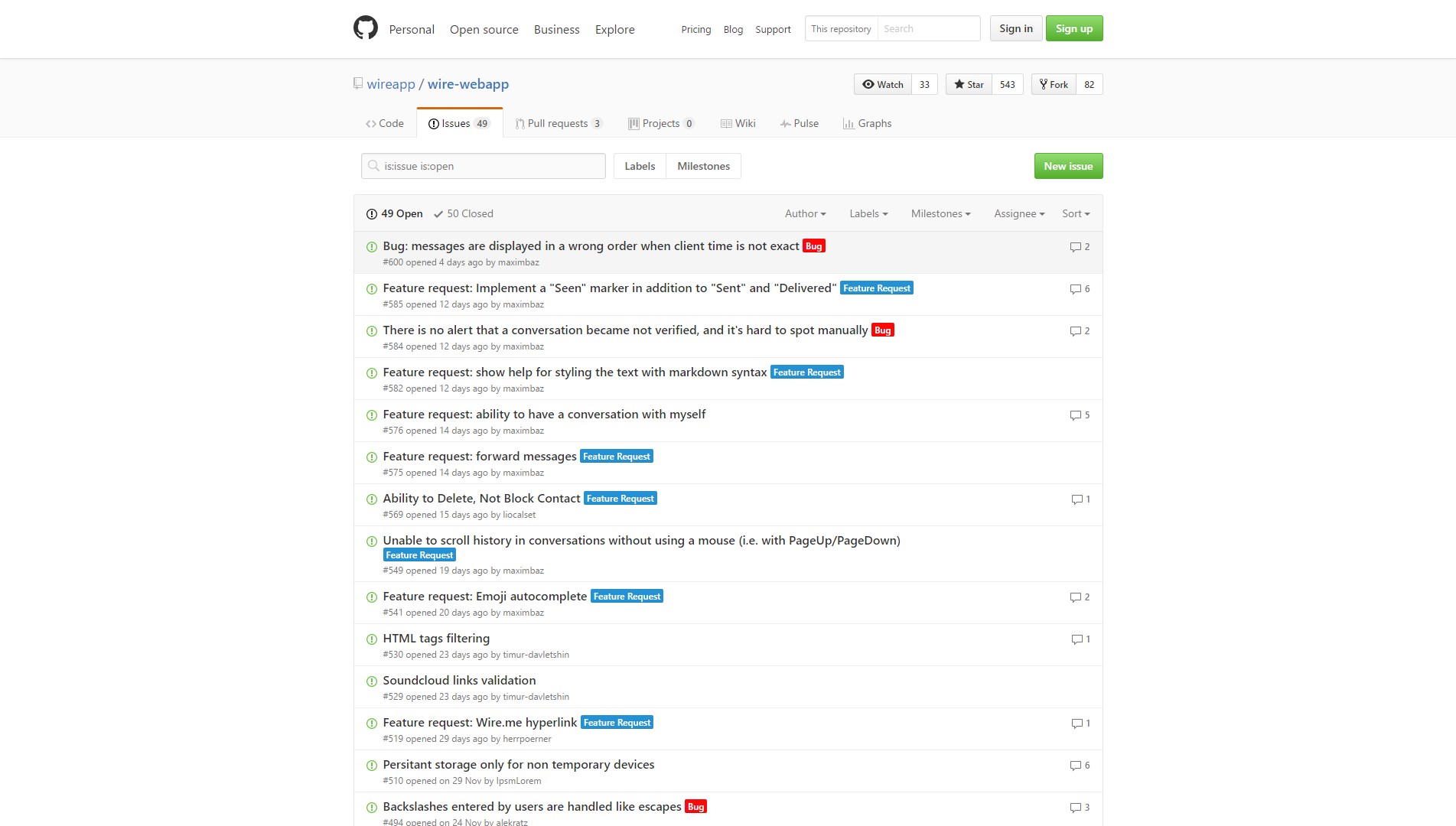This screenshot has height=826, width=1456.
Task: Show the 50 Closed issues
Action: (x=464, y=214)
